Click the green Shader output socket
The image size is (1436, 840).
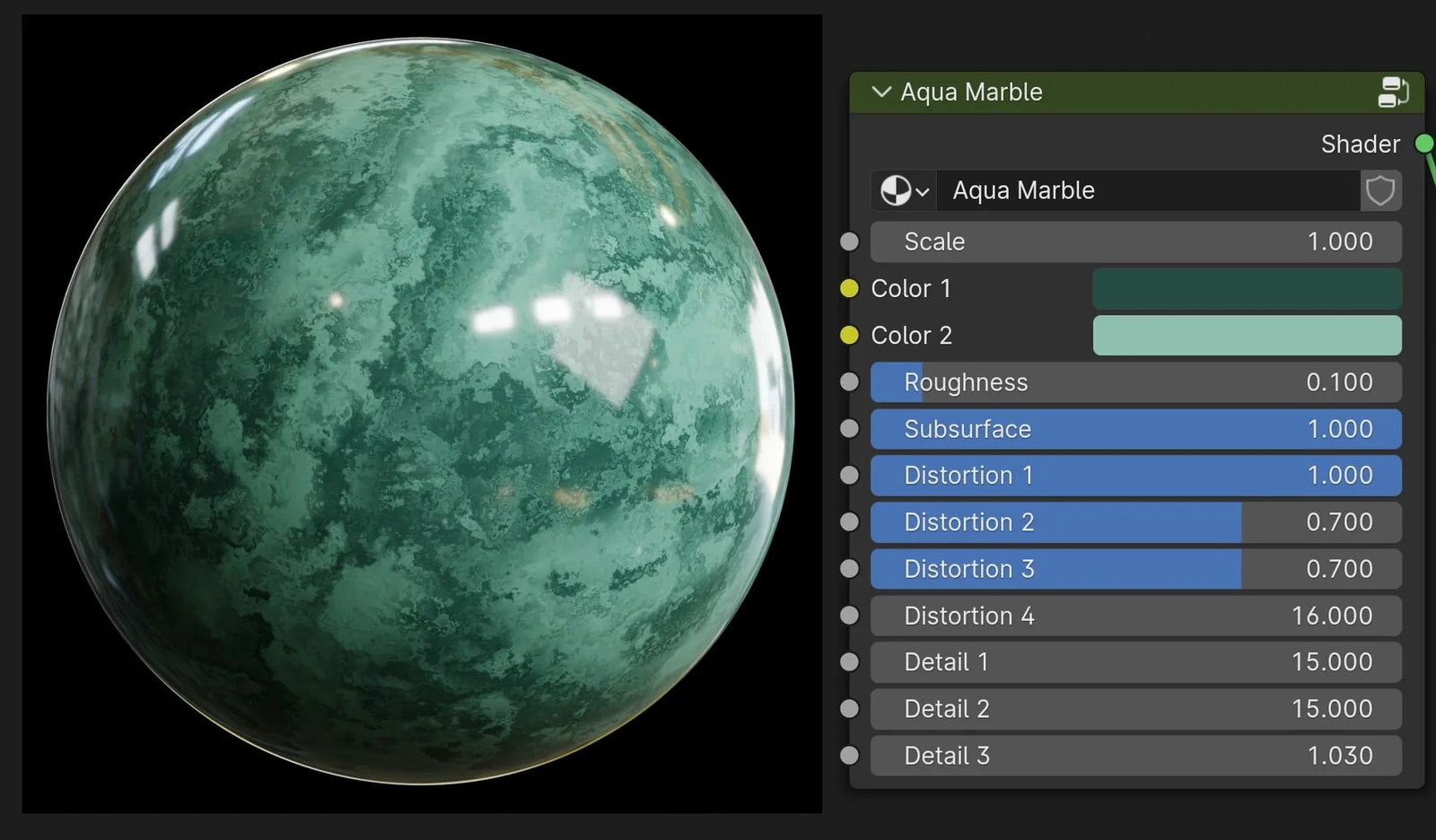1423,142
